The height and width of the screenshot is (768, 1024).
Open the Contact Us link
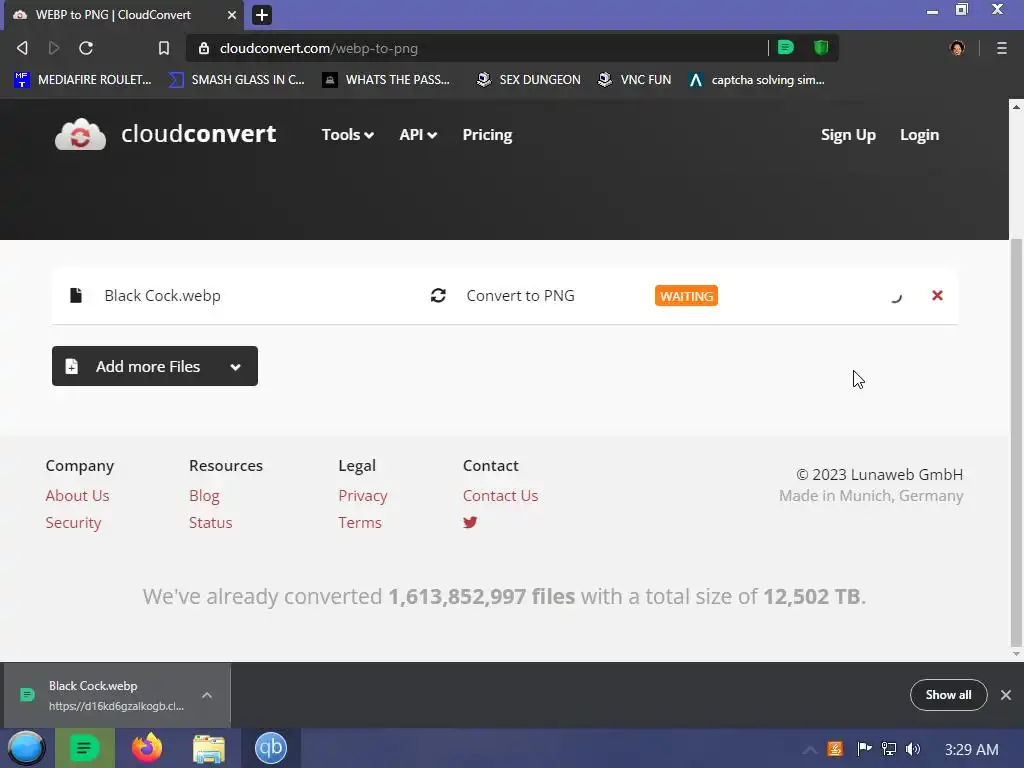500,496
